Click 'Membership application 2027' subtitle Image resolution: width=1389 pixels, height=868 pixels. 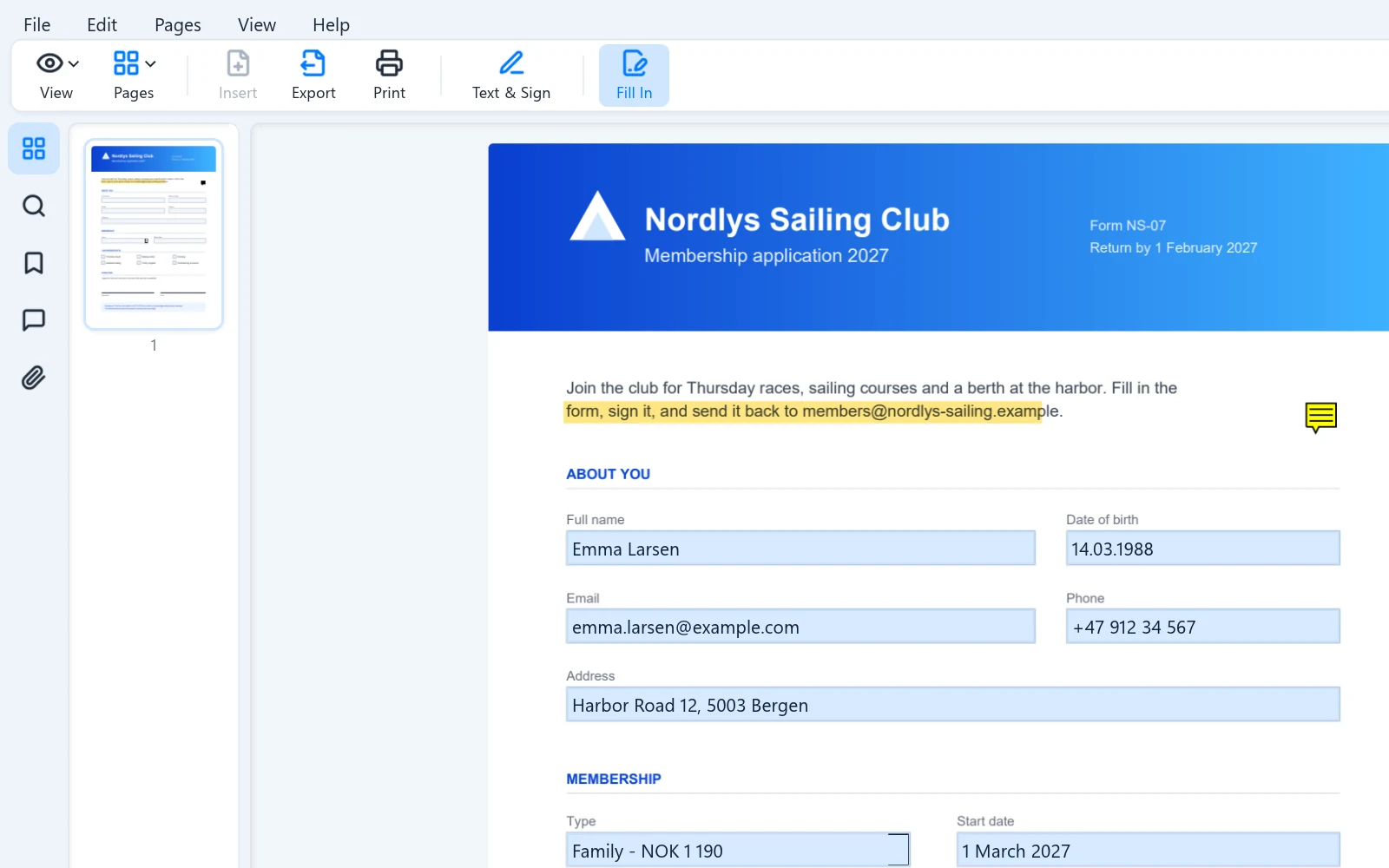pyautogui.click(x=766, y=256)
